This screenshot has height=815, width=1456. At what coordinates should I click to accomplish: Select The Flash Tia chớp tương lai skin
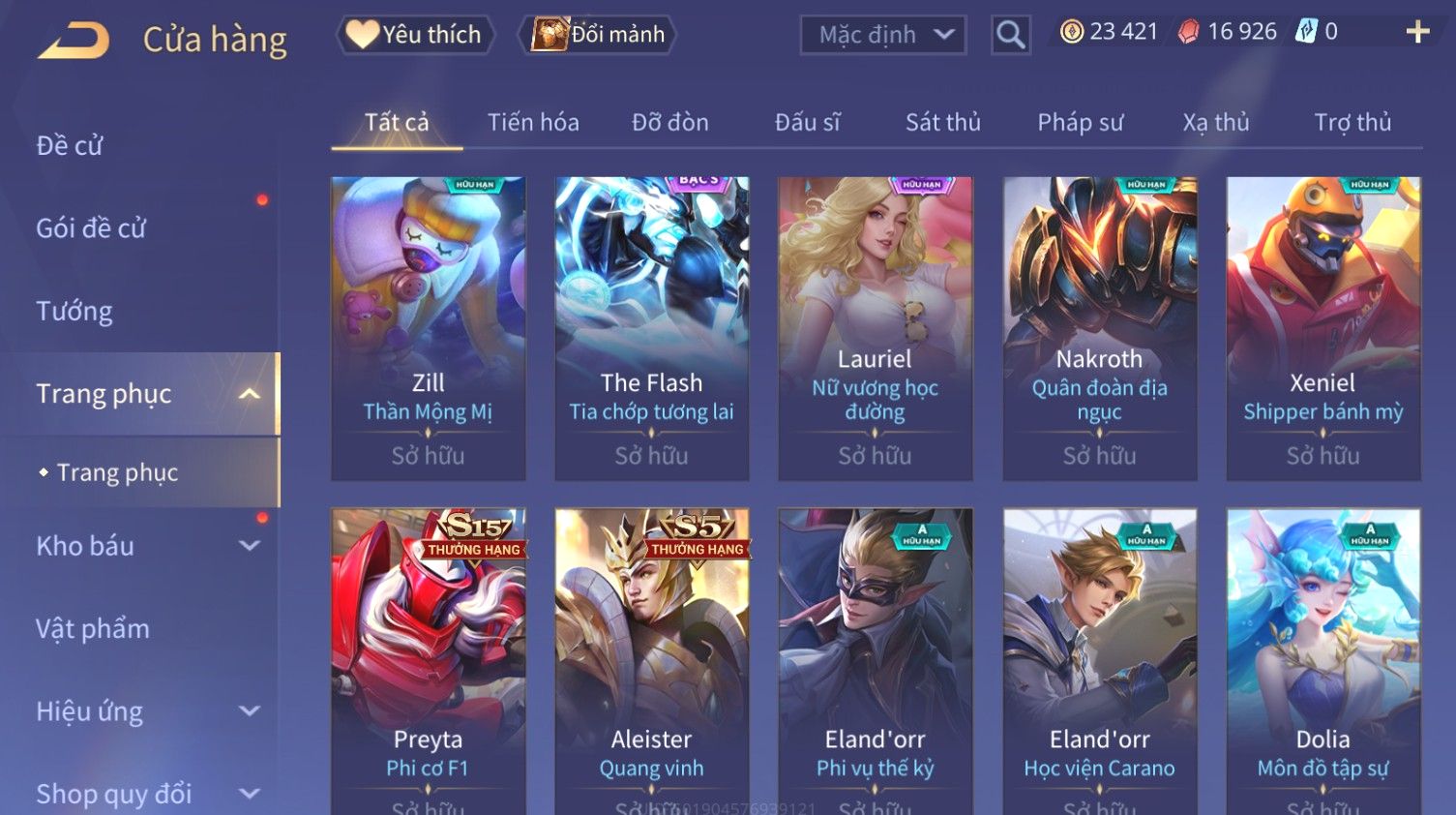click(652, 328)
